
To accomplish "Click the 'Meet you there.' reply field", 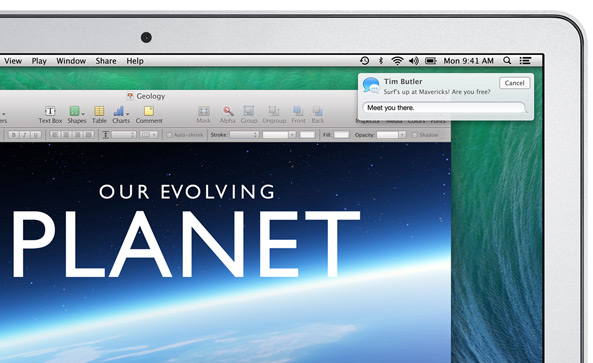I will [445, 108].
